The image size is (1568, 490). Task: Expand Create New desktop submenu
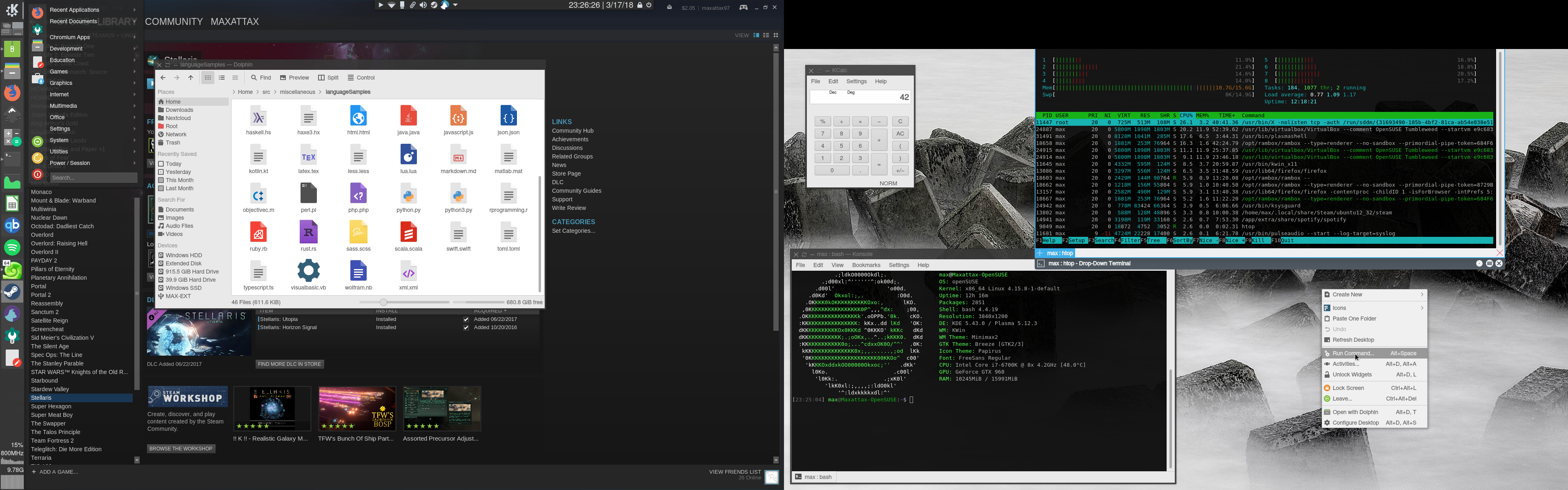pos(1374,294)
